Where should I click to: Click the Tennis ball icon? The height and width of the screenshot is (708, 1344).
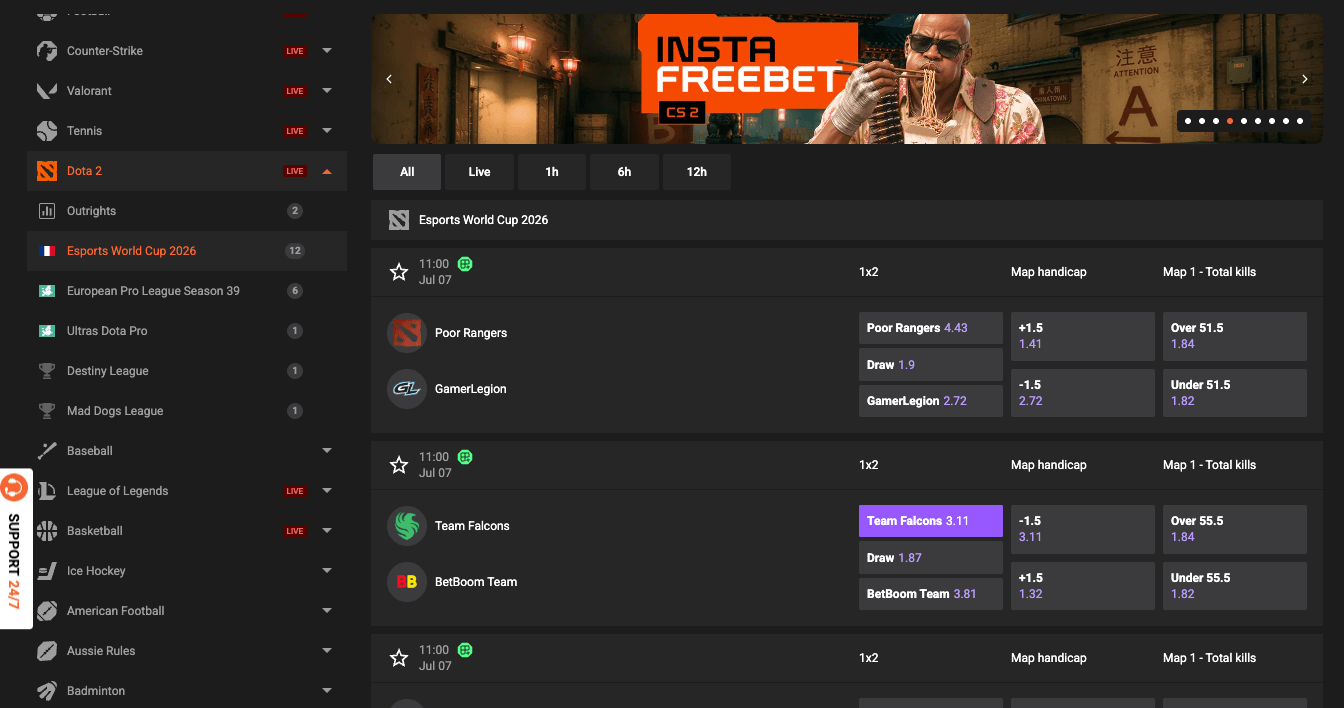point(47,131)
